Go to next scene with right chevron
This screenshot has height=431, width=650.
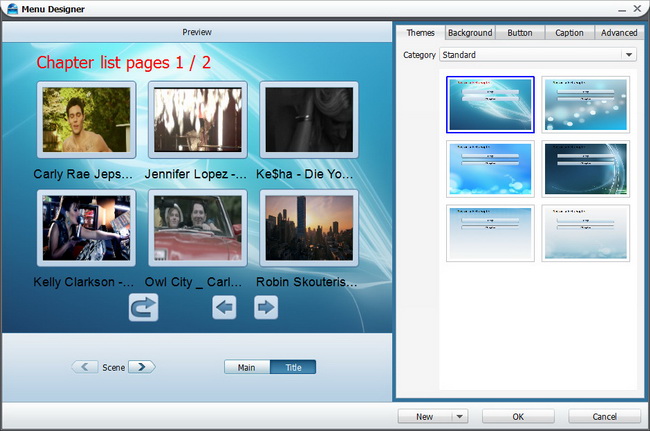[x=142, y=367]
